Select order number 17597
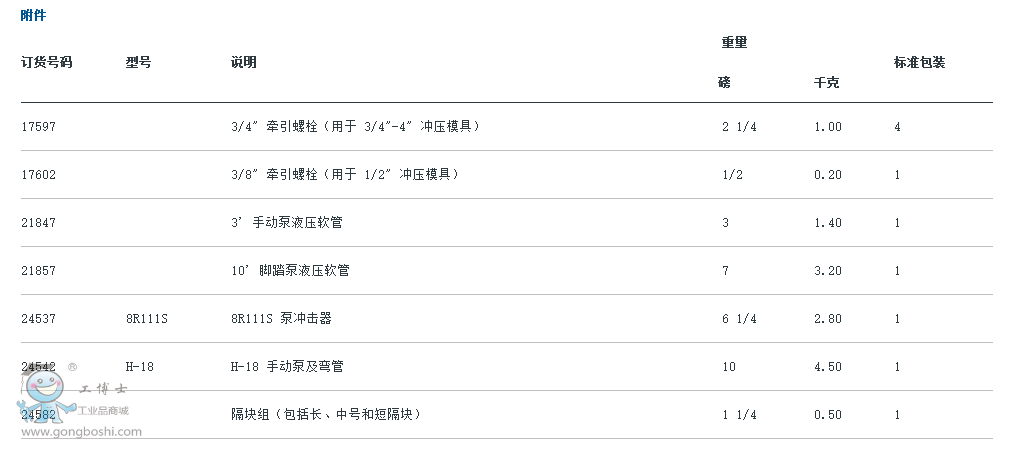The width and height of the screenshot is (1010, 451). (39, 127)
